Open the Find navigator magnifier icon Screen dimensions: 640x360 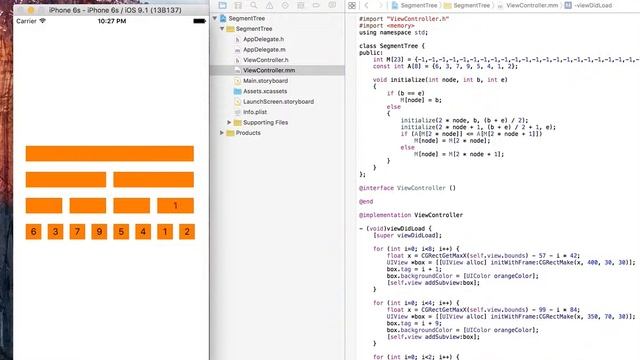click(254, 5)
